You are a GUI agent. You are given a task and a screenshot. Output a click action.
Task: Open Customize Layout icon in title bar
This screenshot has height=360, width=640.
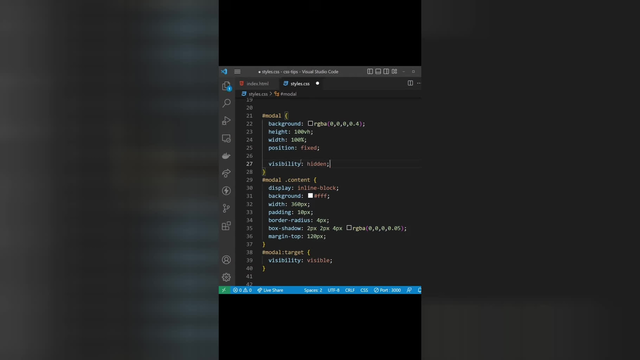(394, 71)
